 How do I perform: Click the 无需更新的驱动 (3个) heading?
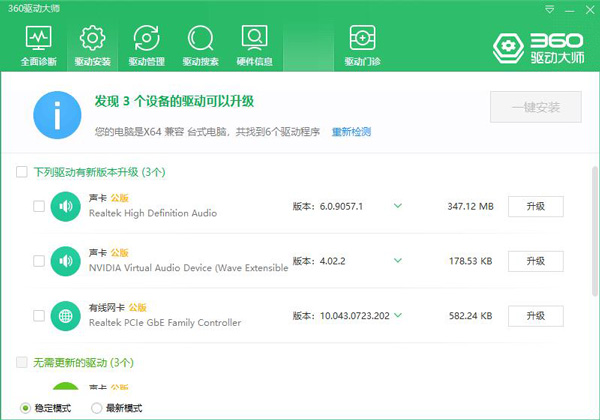[x=83, y=363]
